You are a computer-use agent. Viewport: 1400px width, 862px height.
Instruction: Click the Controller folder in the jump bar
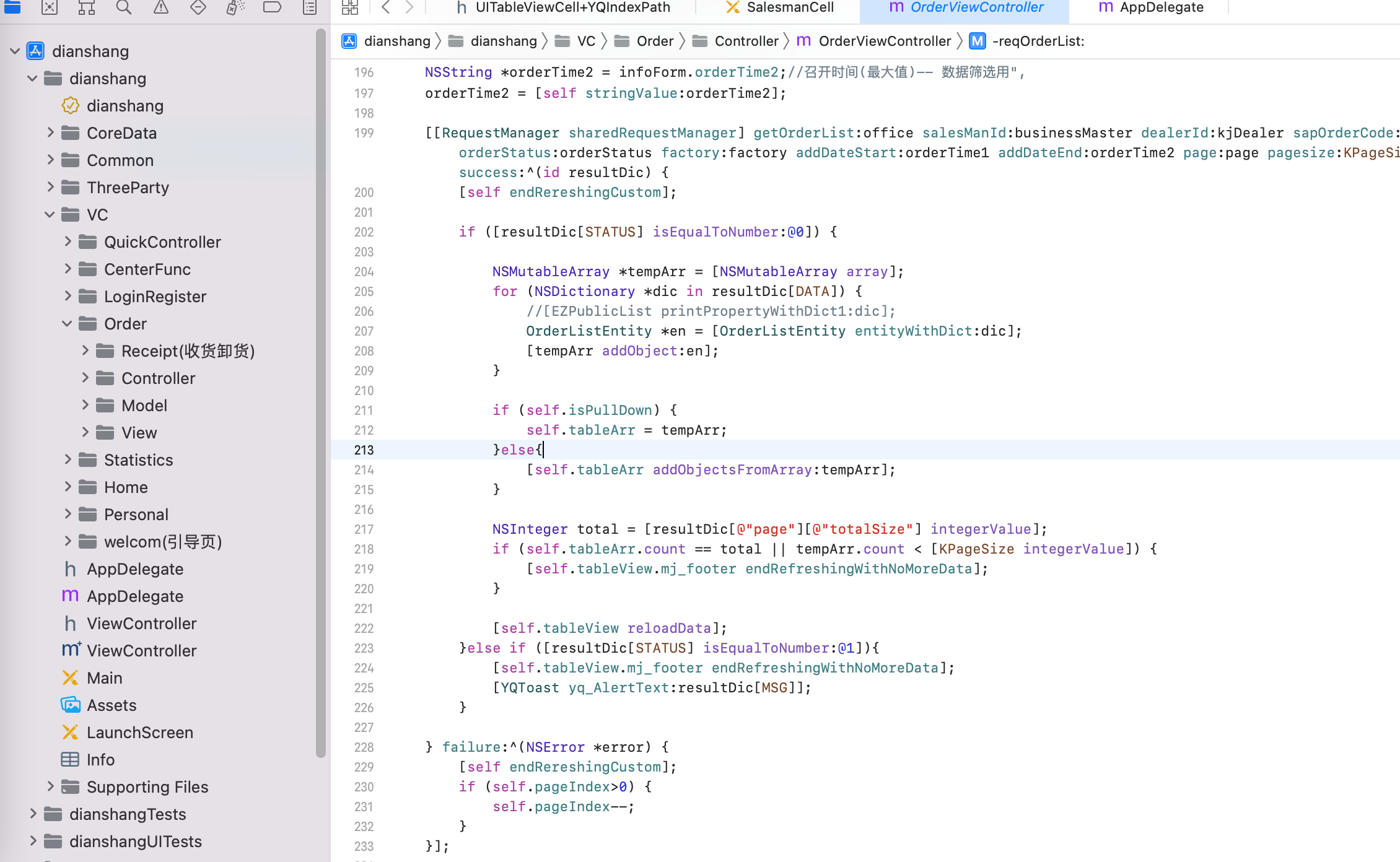(x=736, y=41)
